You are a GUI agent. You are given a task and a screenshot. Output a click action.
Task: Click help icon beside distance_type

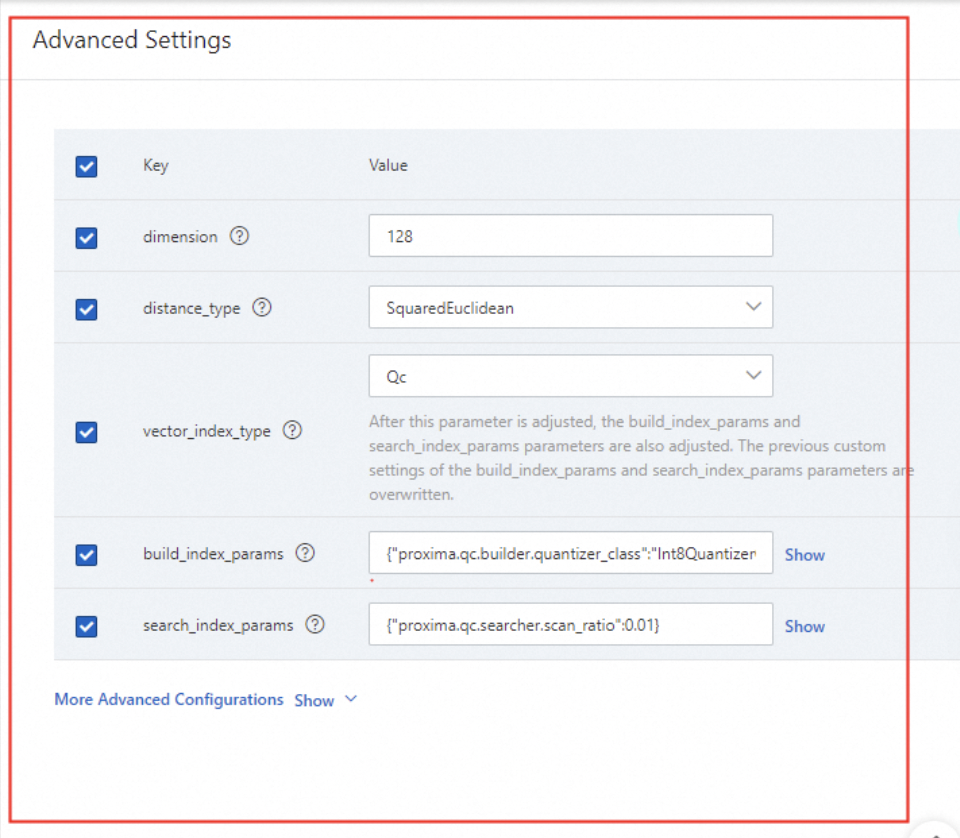(262, 308)
